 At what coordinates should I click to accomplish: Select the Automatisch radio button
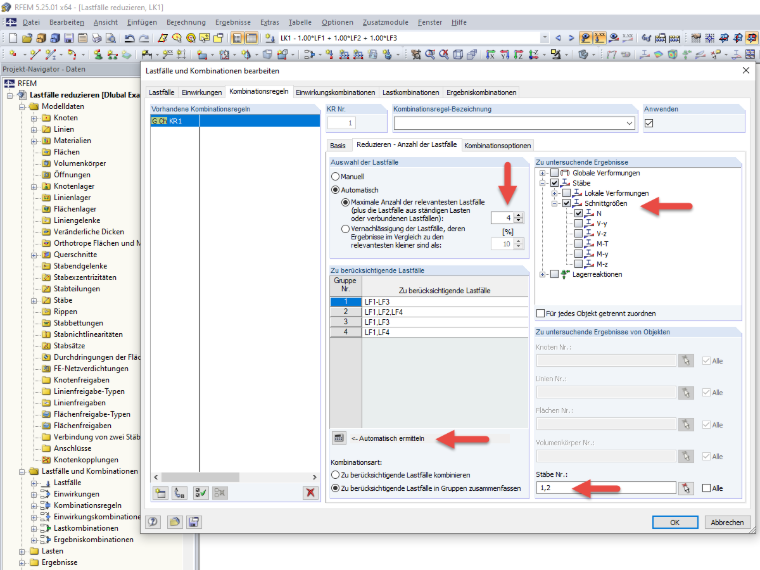click(x=335, y=190)
